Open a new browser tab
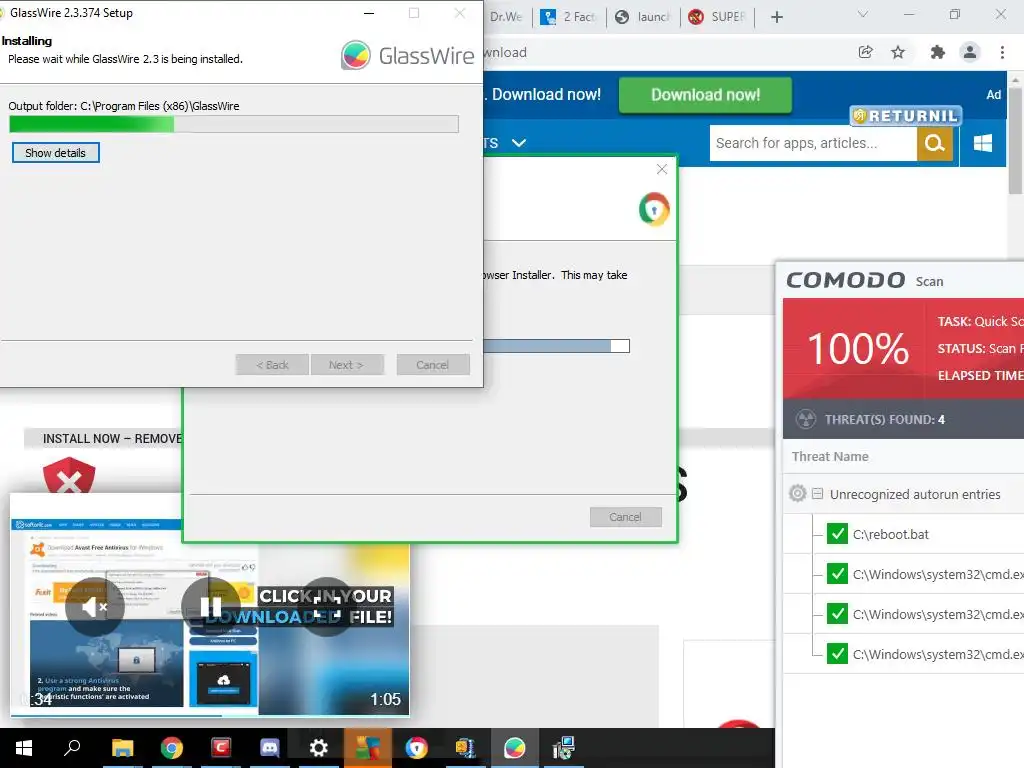 (776, 17)
